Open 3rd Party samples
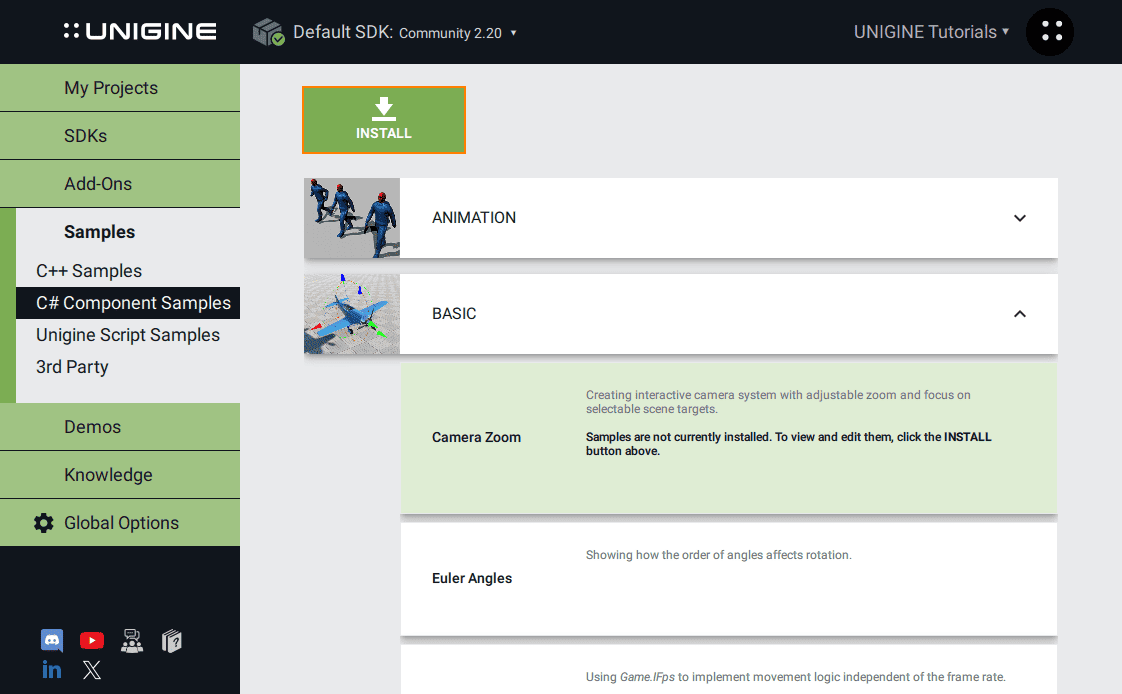The image size is (1122, 694). click(x=72, y=366)
